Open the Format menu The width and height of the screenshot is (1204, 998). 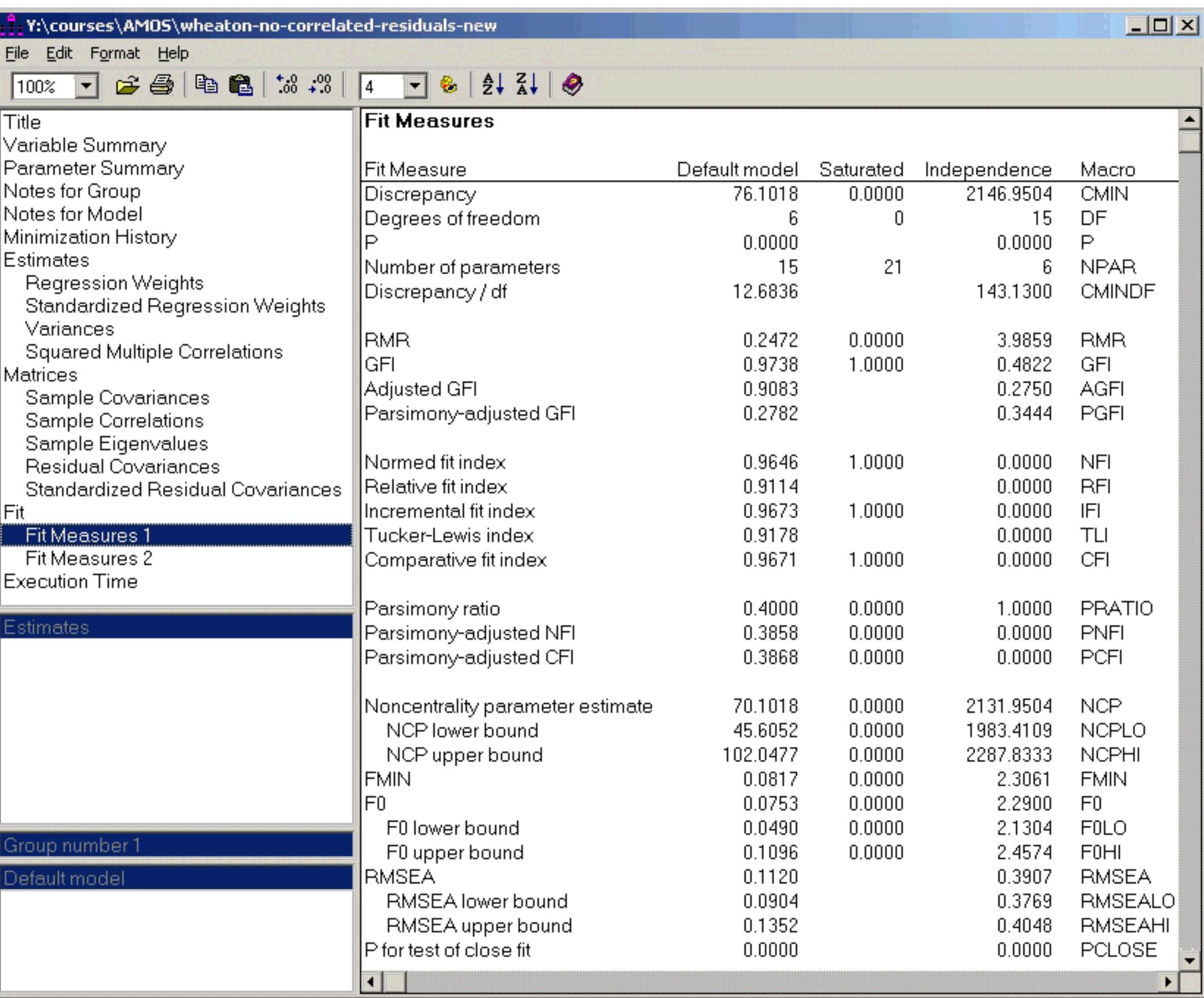point(114,53)
